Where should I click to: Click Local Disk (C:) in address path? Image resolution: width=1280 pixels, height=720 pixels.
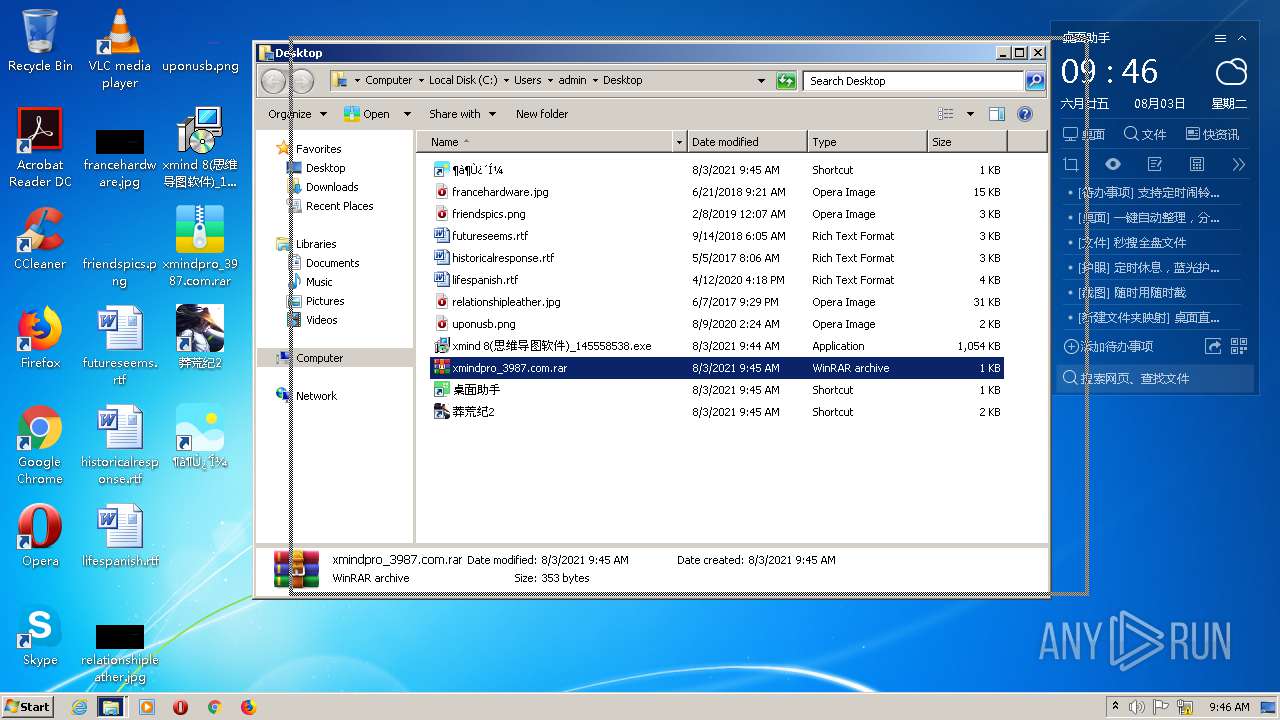(x=463, y=80)
